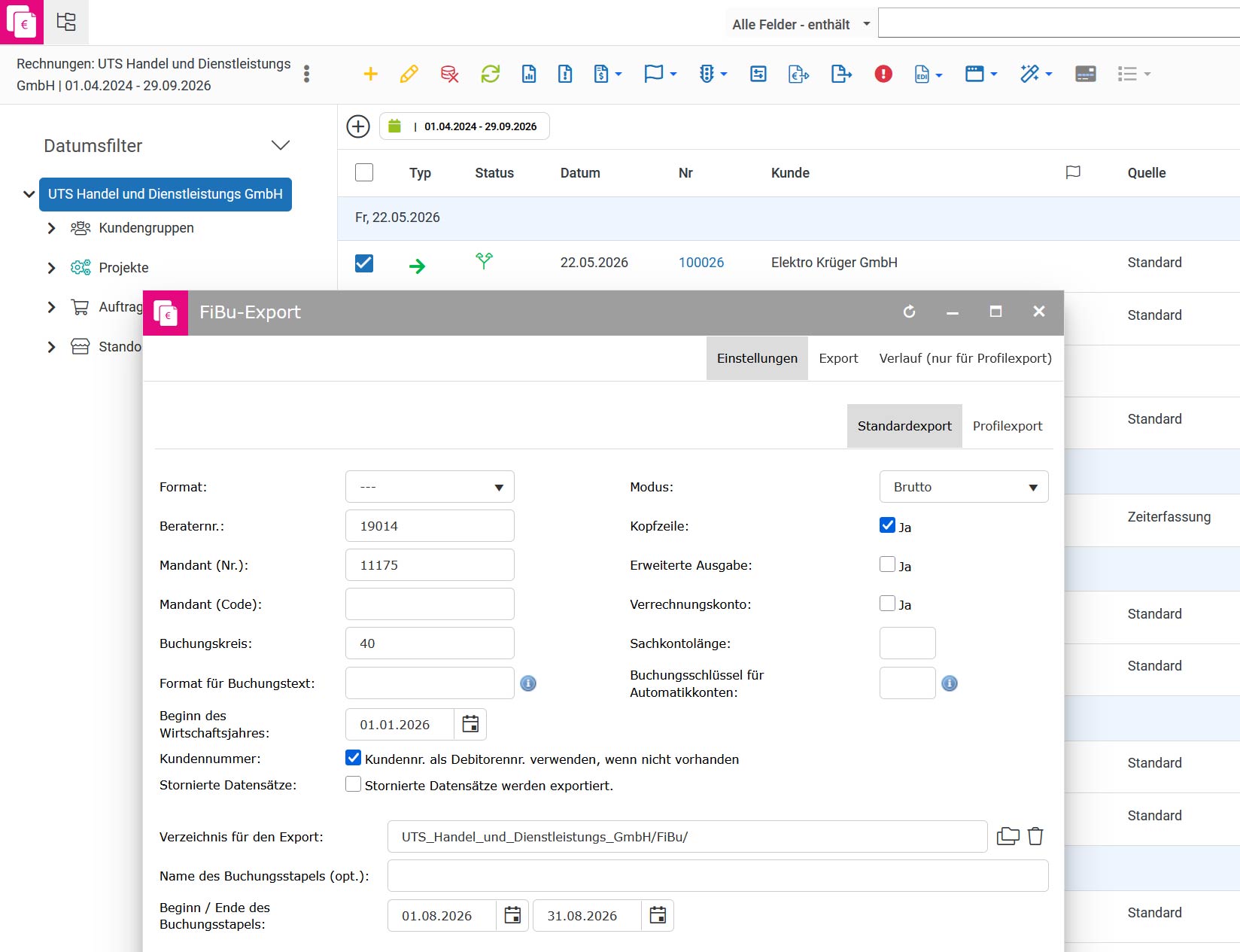Expand the Projekte tree node
This screenshot has width=1240, height=952.
tap(51, 268)
